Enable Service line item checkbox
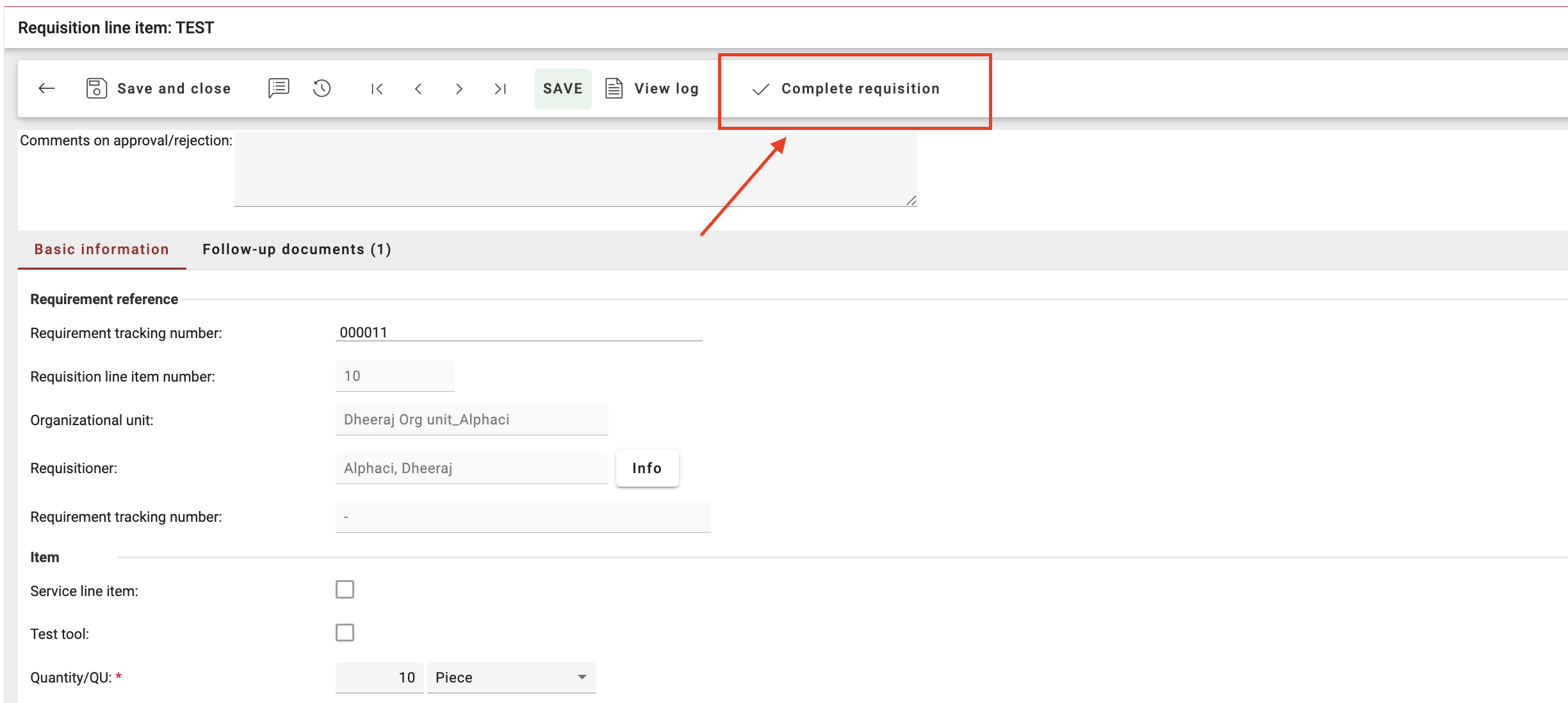Viewport: 1568px width, 703px height. coord(345,589)
